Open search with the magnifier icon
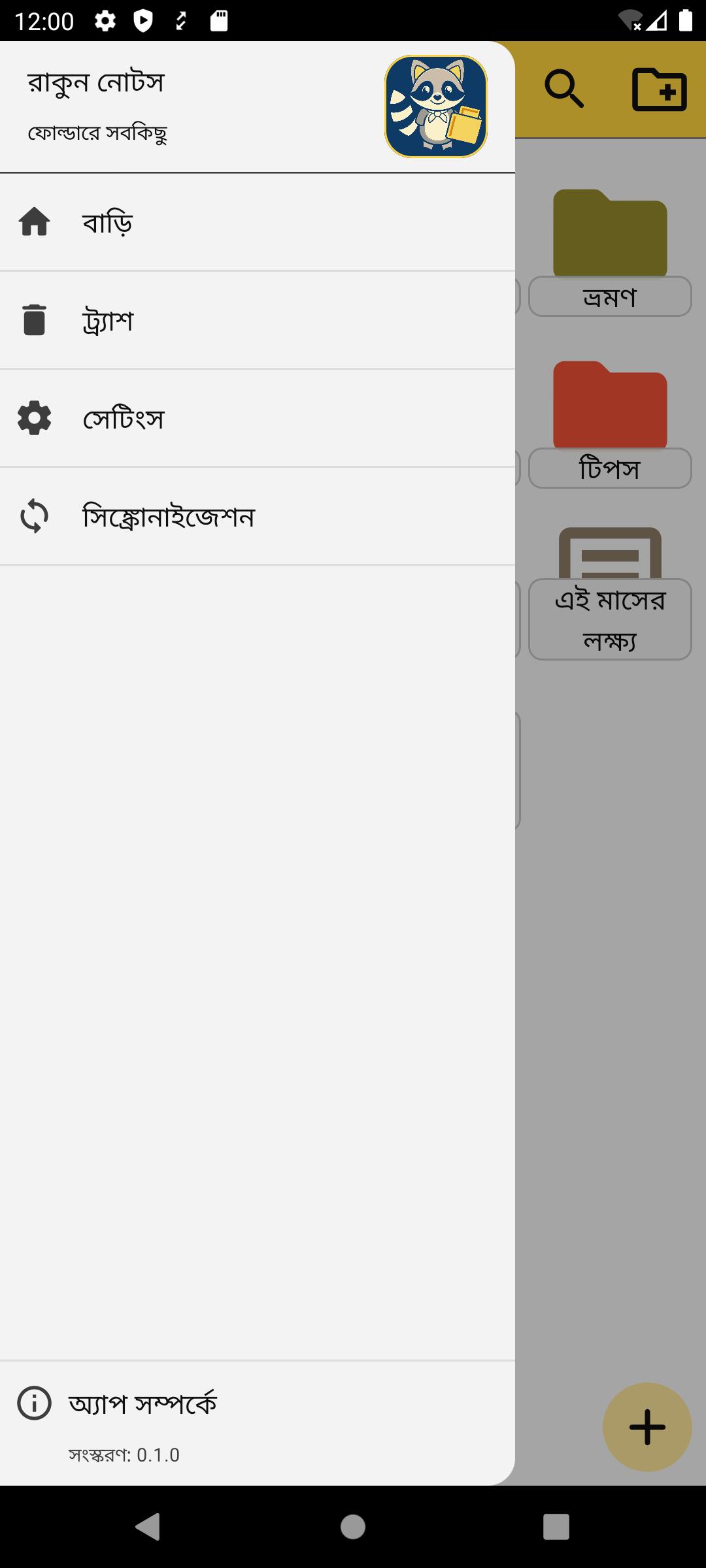This screenshot has height=1568, width=706. point(564,90)
